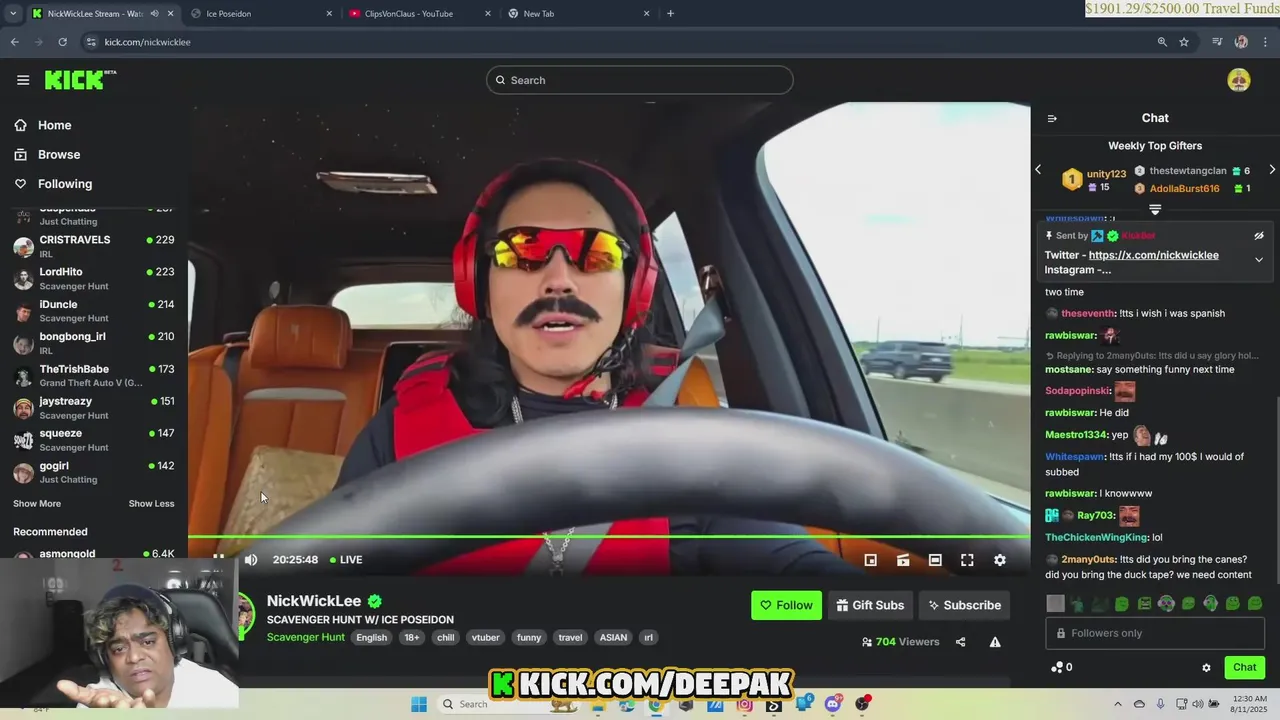Switch to the Ice Poseidon tab
The width and height of the screenshot is (1280, 720).
[262, 13]
